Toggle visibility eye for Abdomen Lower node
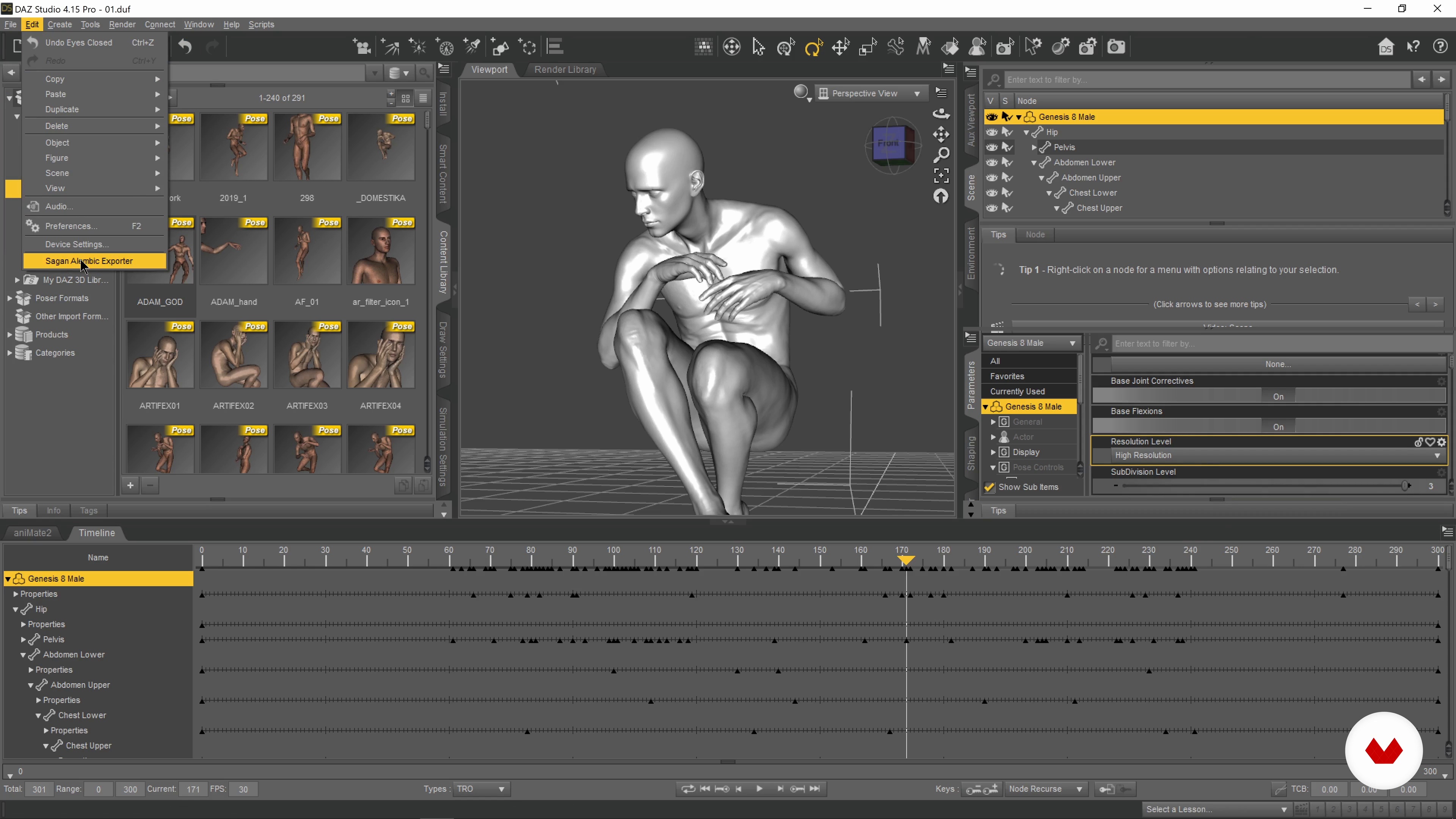The image size is (1456, 819). point(992,163)
